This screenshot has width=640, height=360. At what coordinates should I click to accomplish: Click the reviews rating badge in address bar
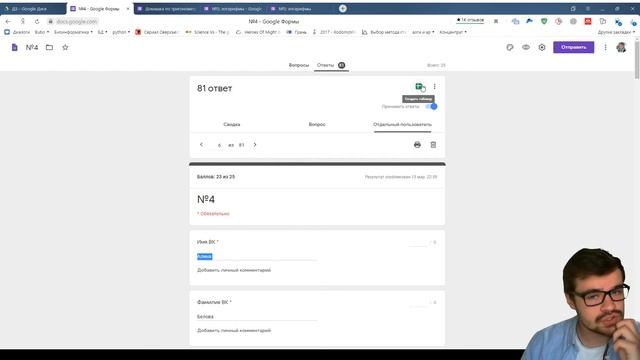470,20
